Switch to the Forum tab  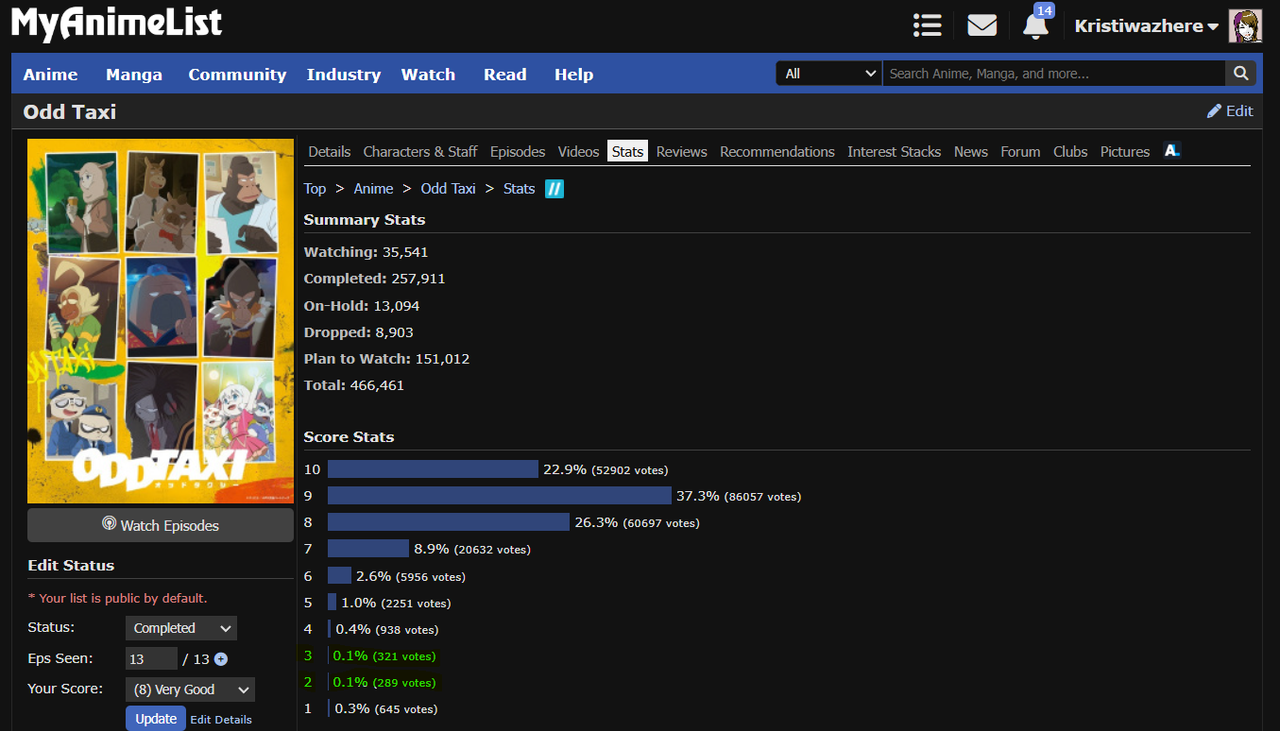[1020, 151]
